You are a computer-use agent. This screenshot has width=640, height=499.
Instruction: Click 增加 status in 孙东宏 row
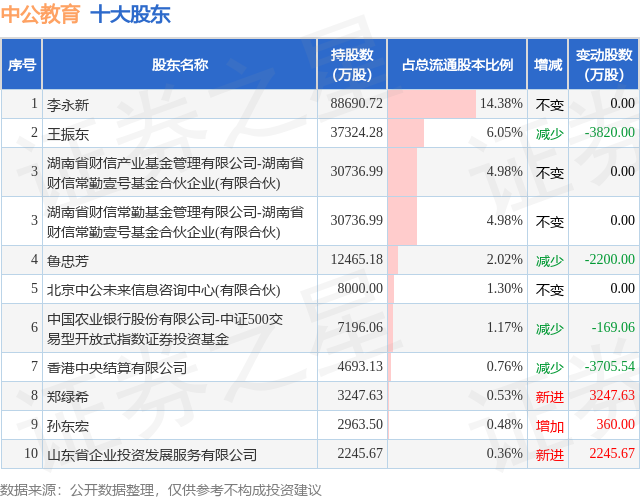pyautogui.click(x=549, y=426)
